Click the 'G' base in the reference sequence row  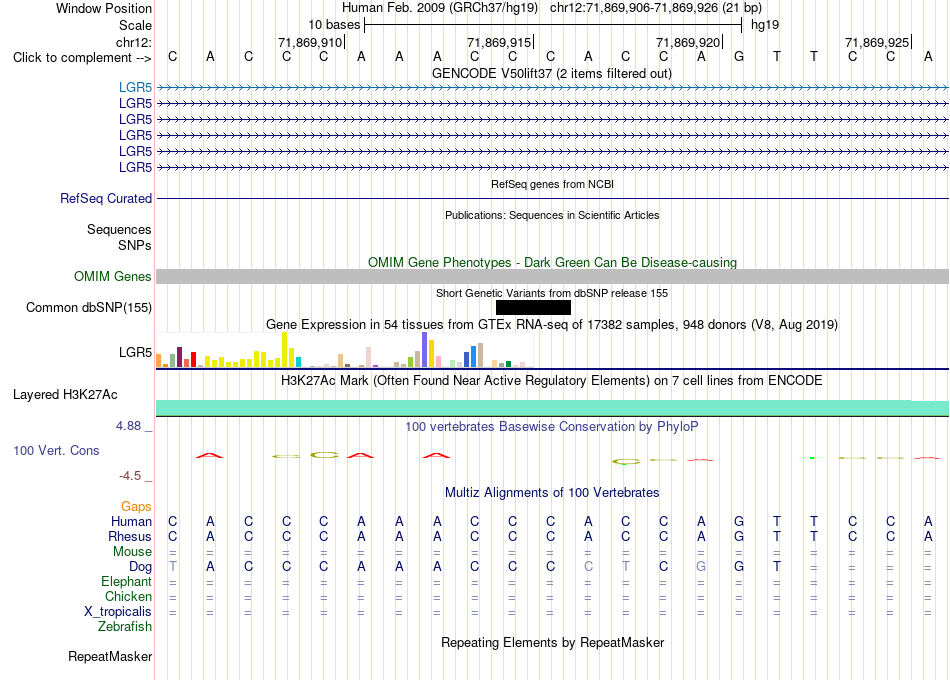click(x=739, y=57)
